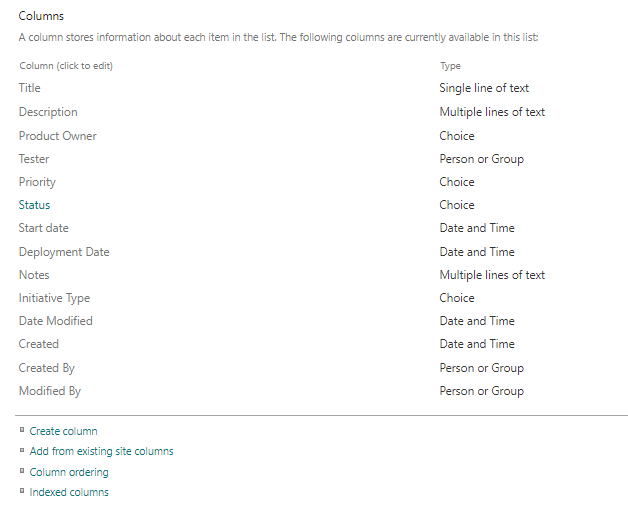Viewport: 628px width, 526px height.
Task: Open the Status column for editing
Action: click(x=34, y=205)
